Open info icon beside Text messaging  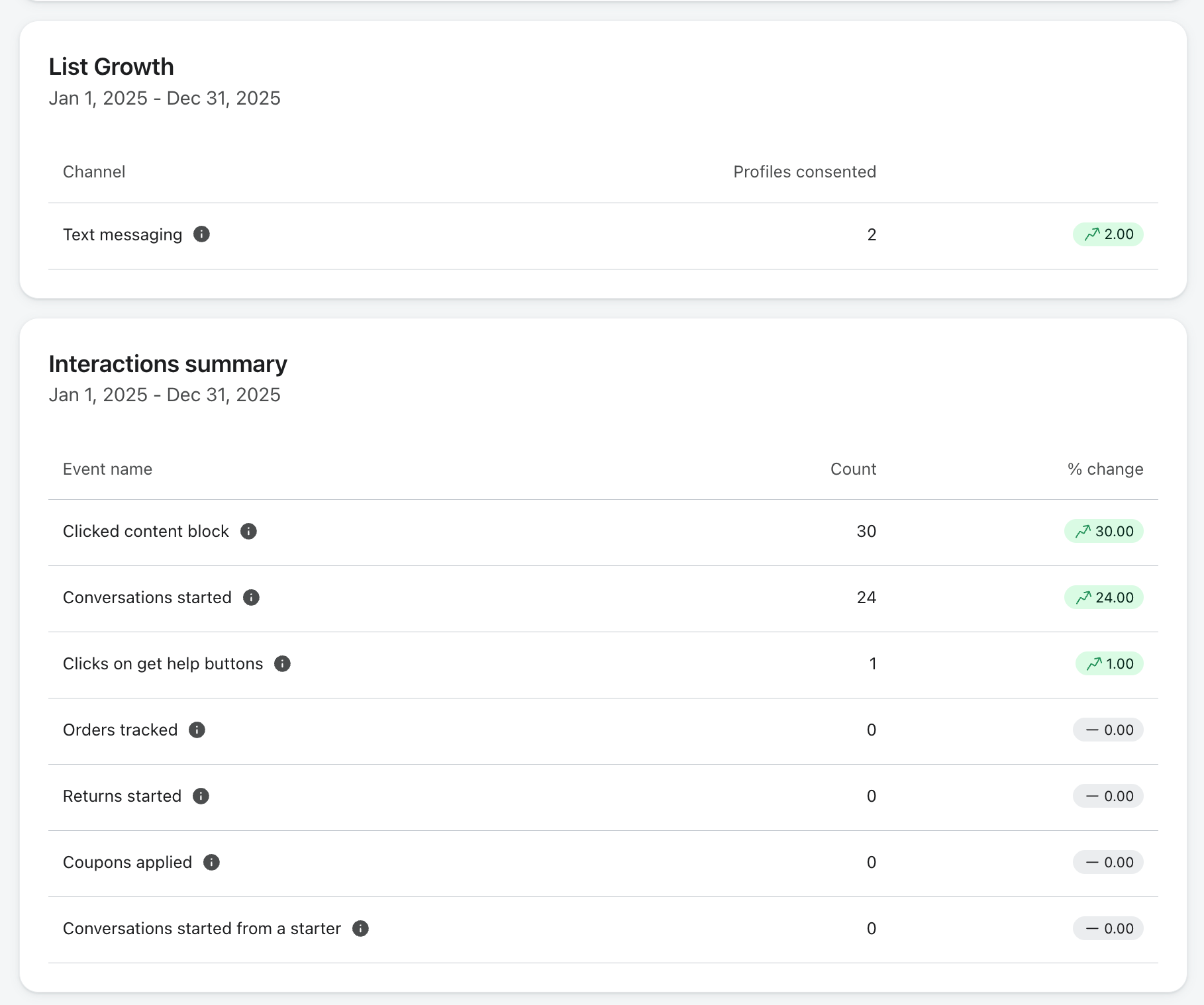[201, 234]
